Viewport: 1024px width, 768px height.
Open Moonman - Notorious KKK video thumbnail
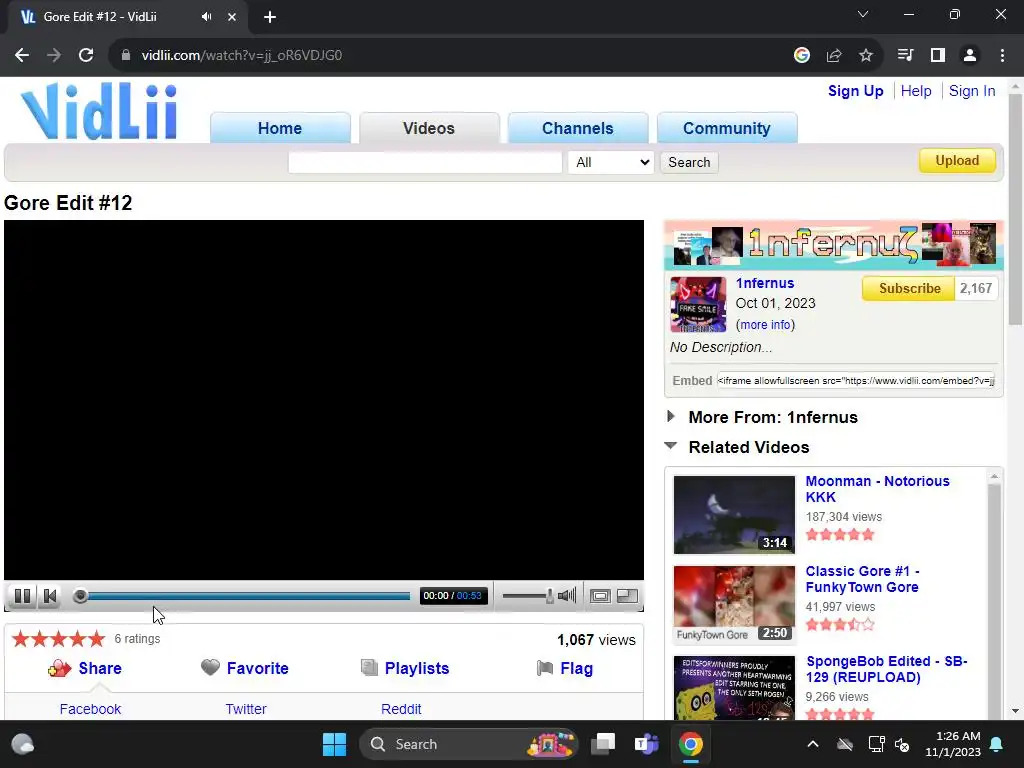[734, 515]
